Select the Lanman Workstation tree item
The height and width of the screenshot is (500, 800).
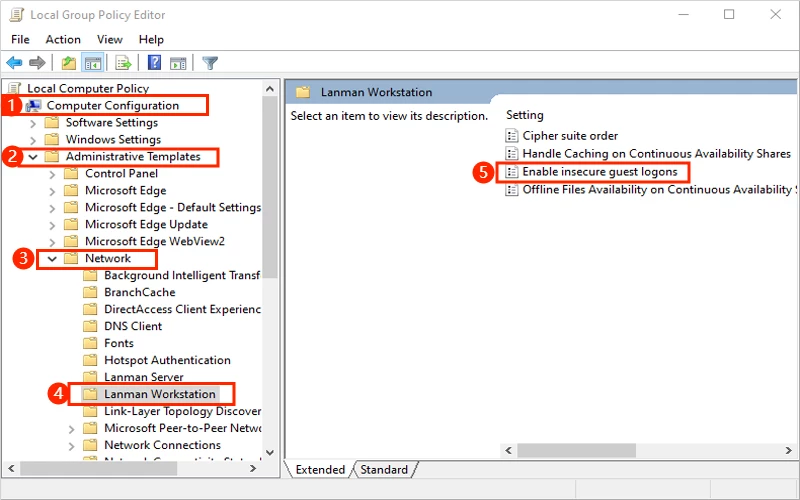click(x=160, y=394)
